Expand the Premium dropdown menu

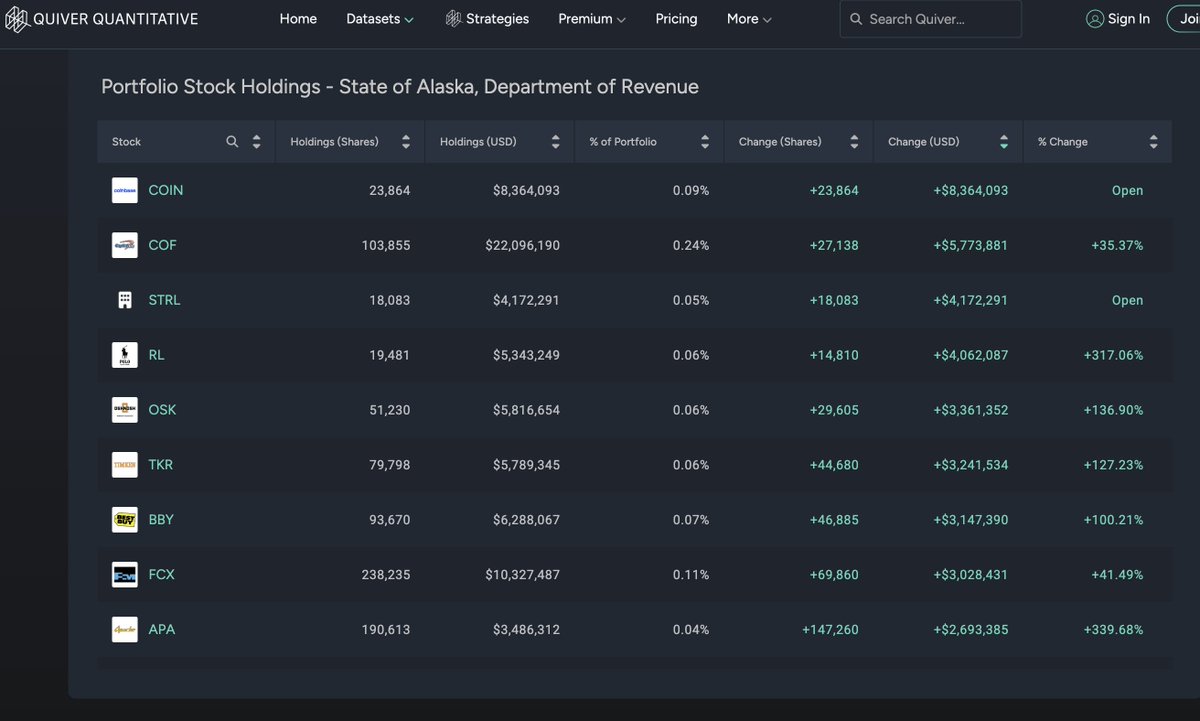point(592,19)
